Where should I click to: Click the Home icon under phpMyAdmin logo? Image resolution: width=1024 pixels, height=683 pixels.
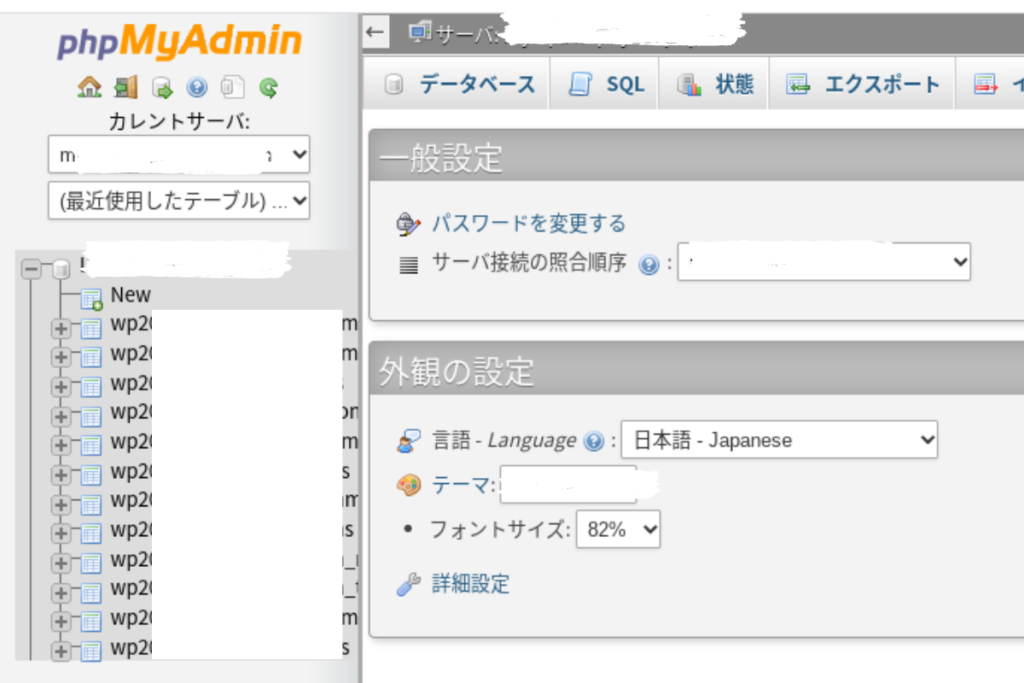[90, 88]
